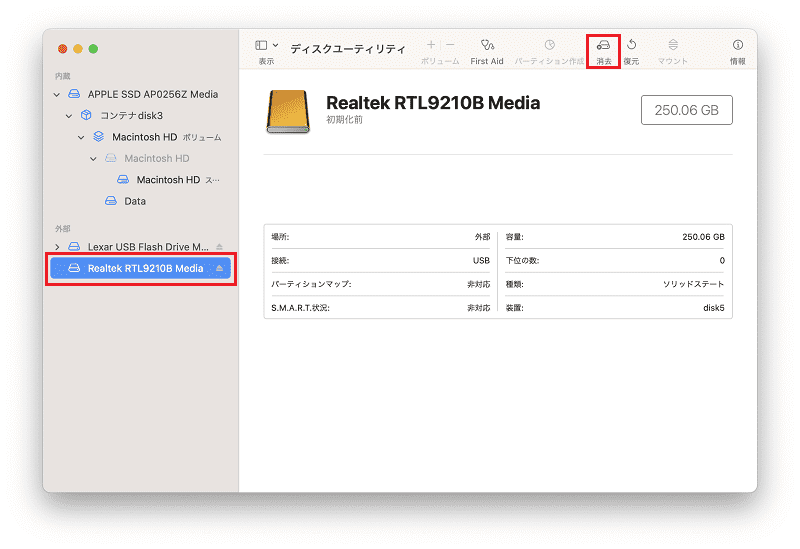800x549 pixels.
Task: Click the パーティションマップ label
Action: (x=311, y=284)
